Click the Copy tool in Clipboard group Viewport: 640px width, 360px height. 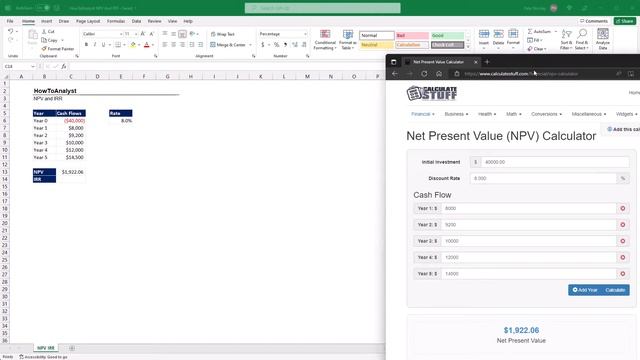click(x=50, y=40)
